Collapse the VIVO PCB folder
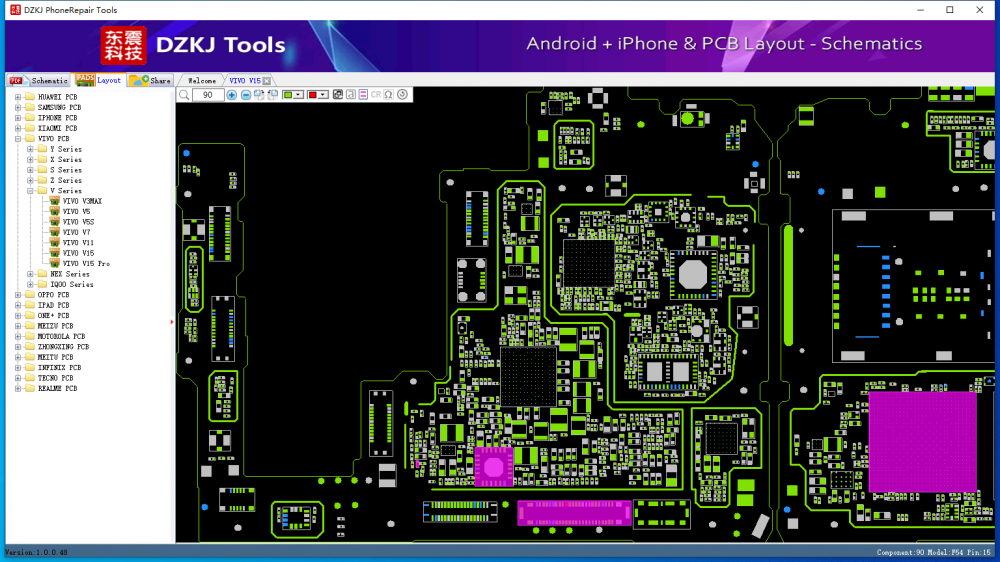 [x=18, y=138]
